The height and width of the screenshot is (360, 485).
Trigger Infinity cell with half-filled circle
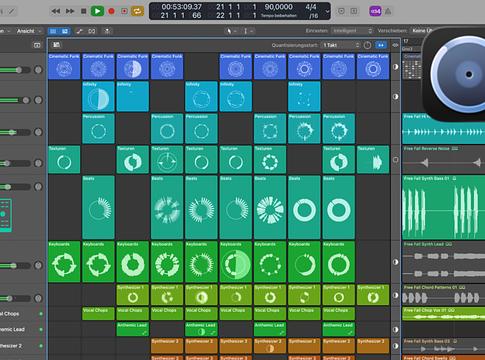pos(98,96)
